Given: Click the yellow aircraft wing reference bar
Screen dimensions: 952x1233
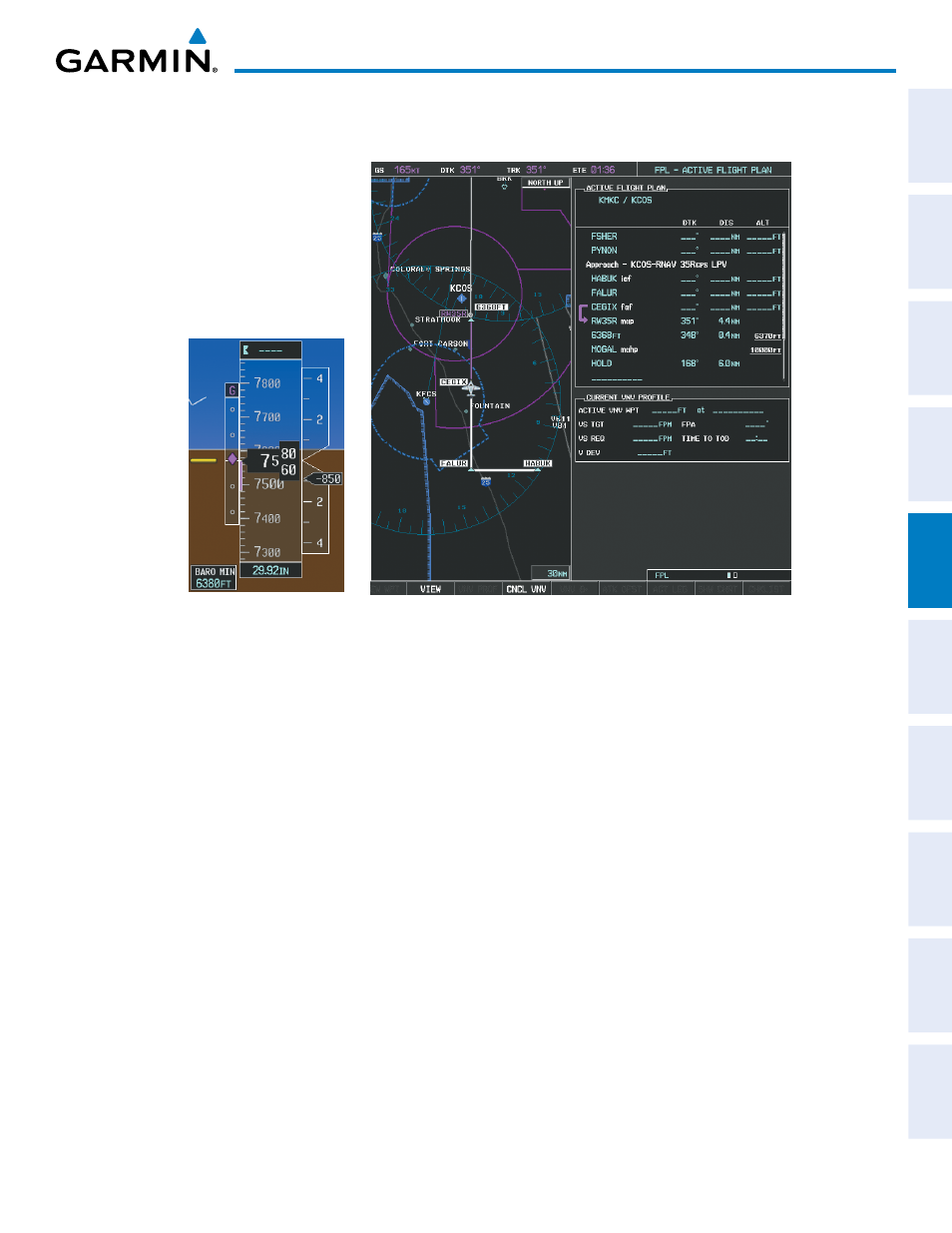Looking at the screenshot, I should point(204,460).
